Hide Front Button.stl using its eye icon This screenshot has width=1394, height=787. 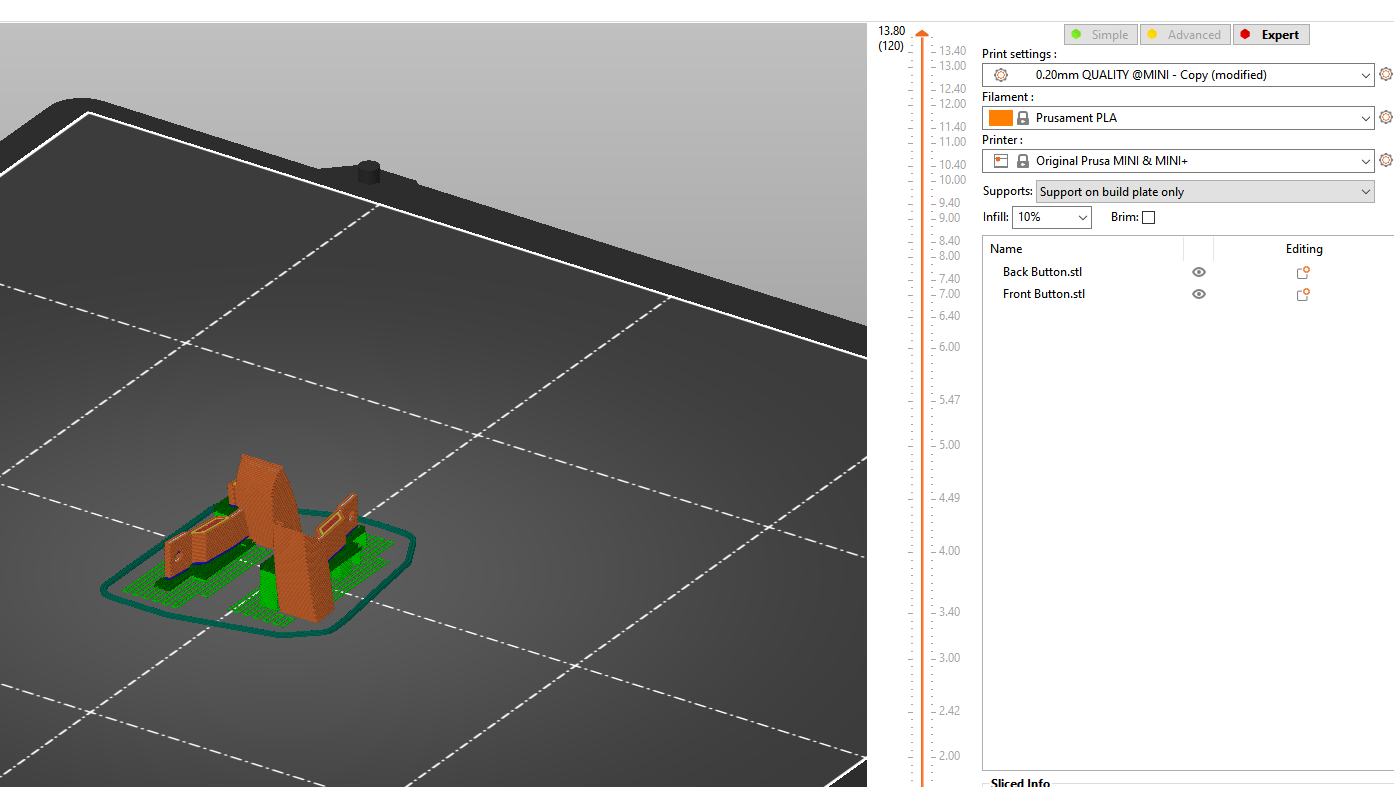click(x=1199, y=294)
